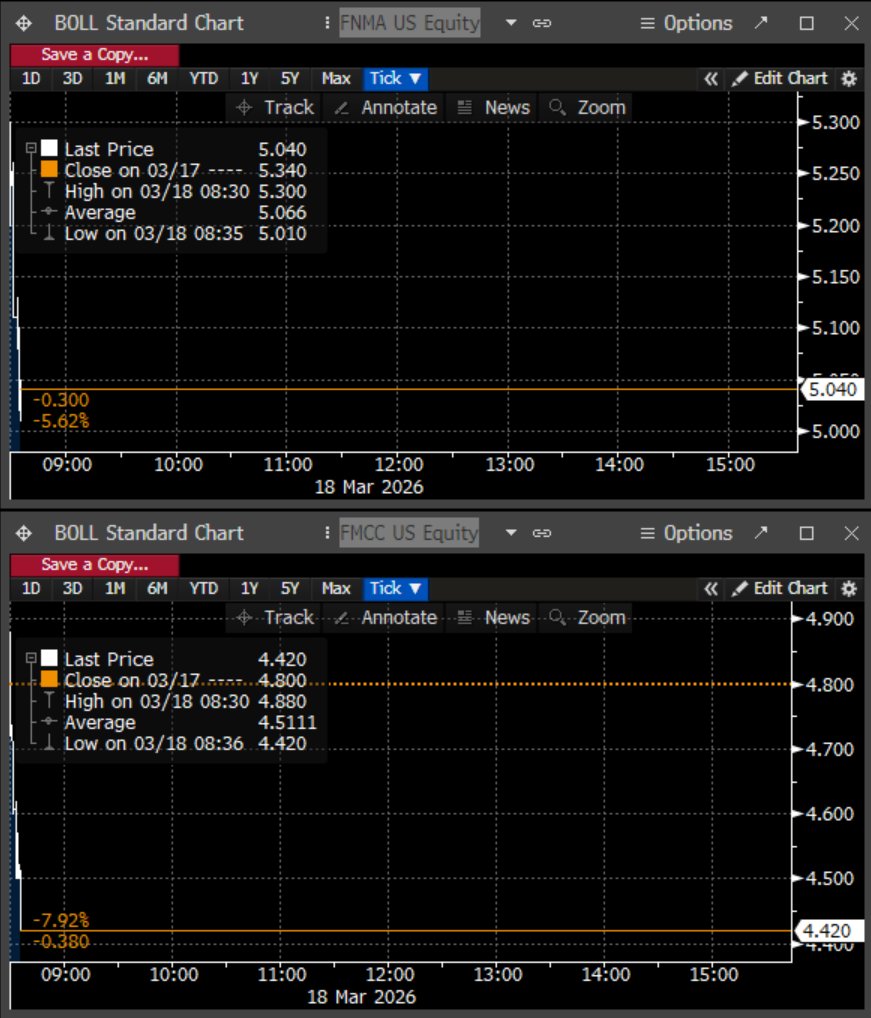Select the YTD tab on FMCC chart
The width and height of the screenshot is (871, 1018).
click(x=202, y=589)
